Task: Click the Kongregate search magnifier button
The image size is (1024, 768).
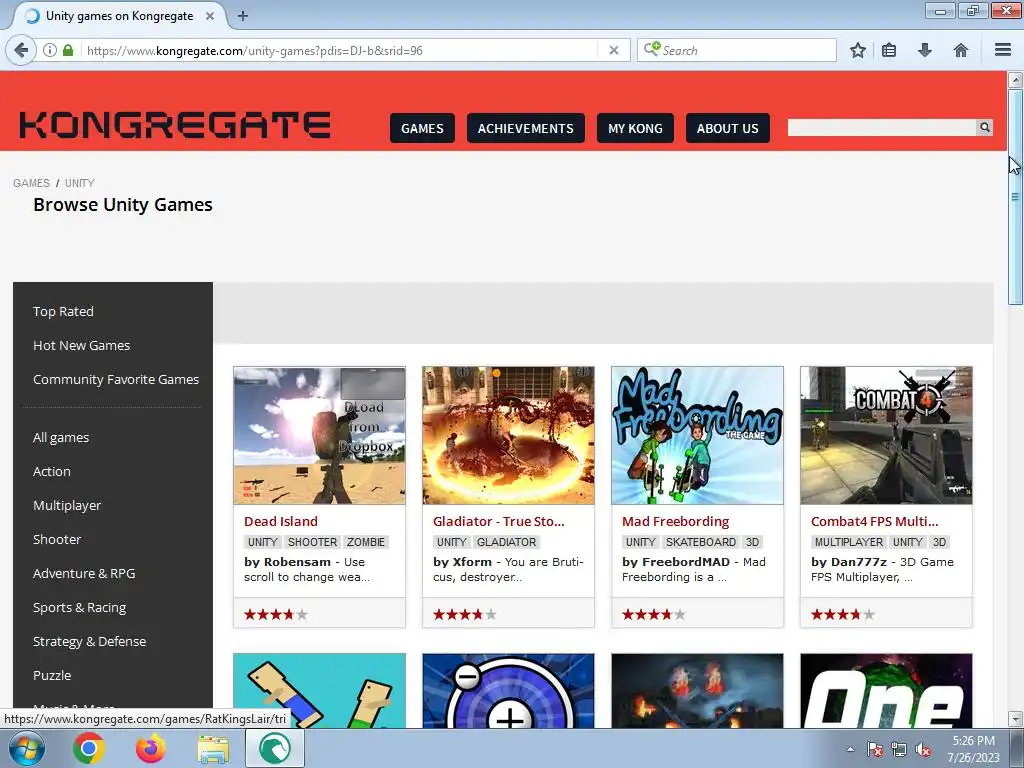Action: (x=985, y=127)
